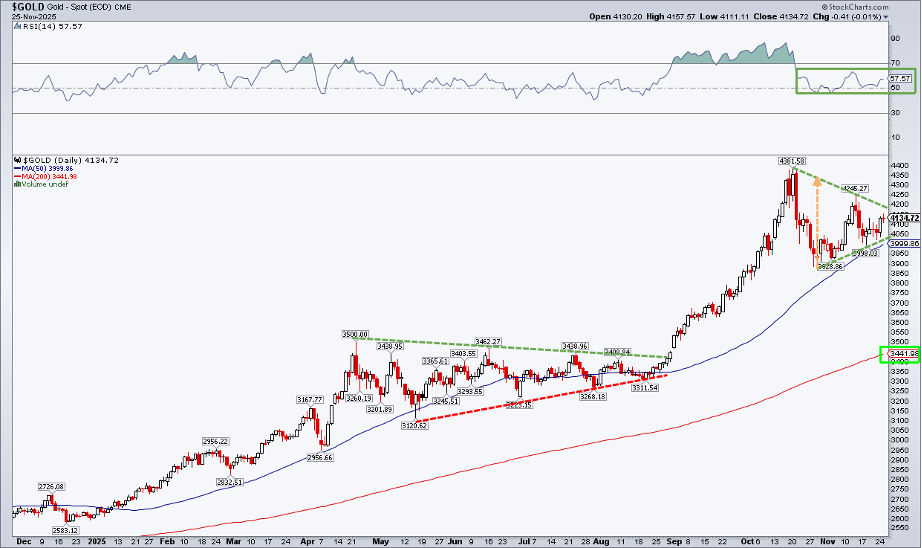Select the 4381.58 peak price label

click(792, 161)
